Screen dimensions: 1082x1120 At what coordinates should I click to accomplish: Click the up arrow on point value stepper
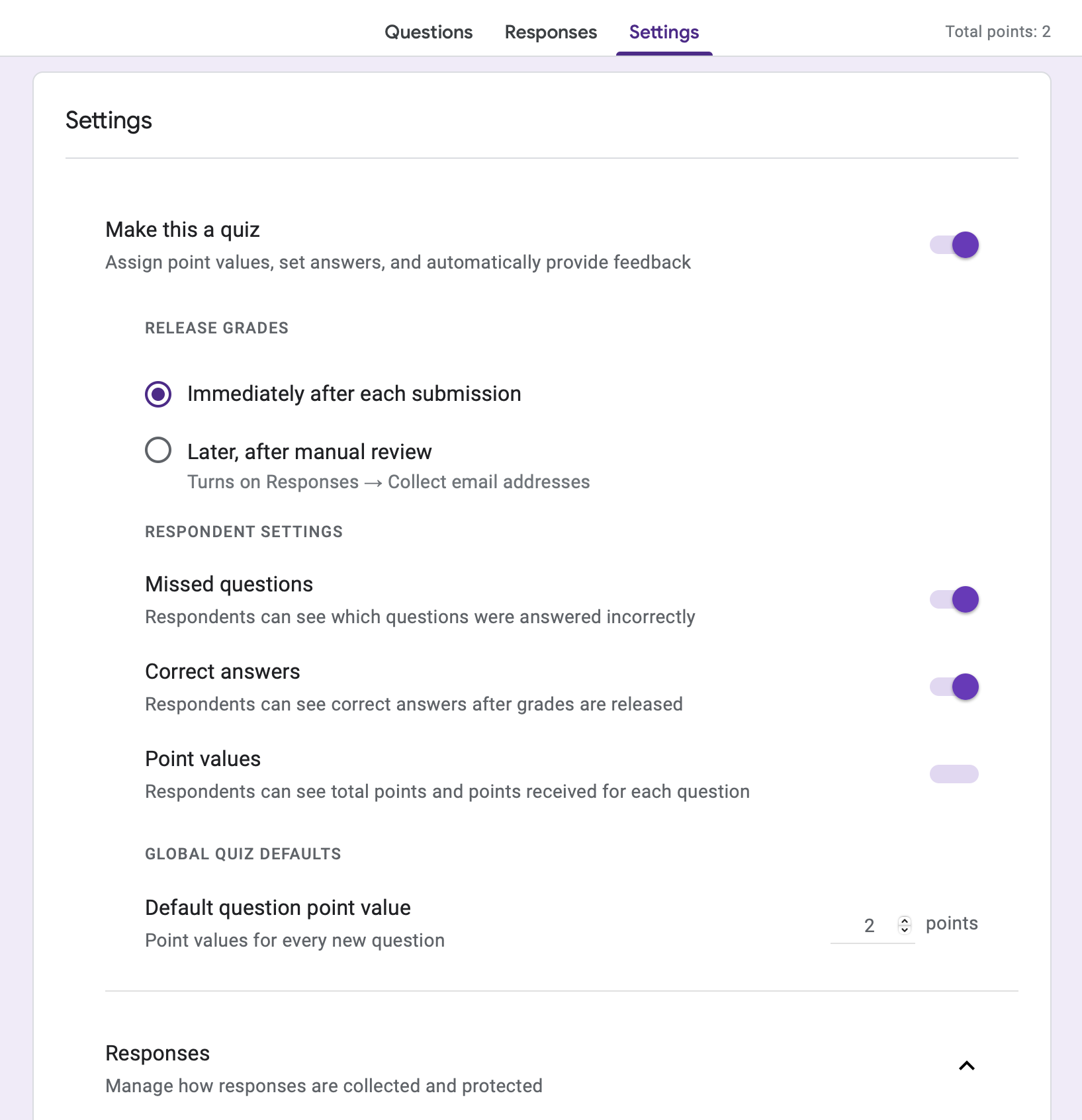pyautogui.click(x=904, y=920)
